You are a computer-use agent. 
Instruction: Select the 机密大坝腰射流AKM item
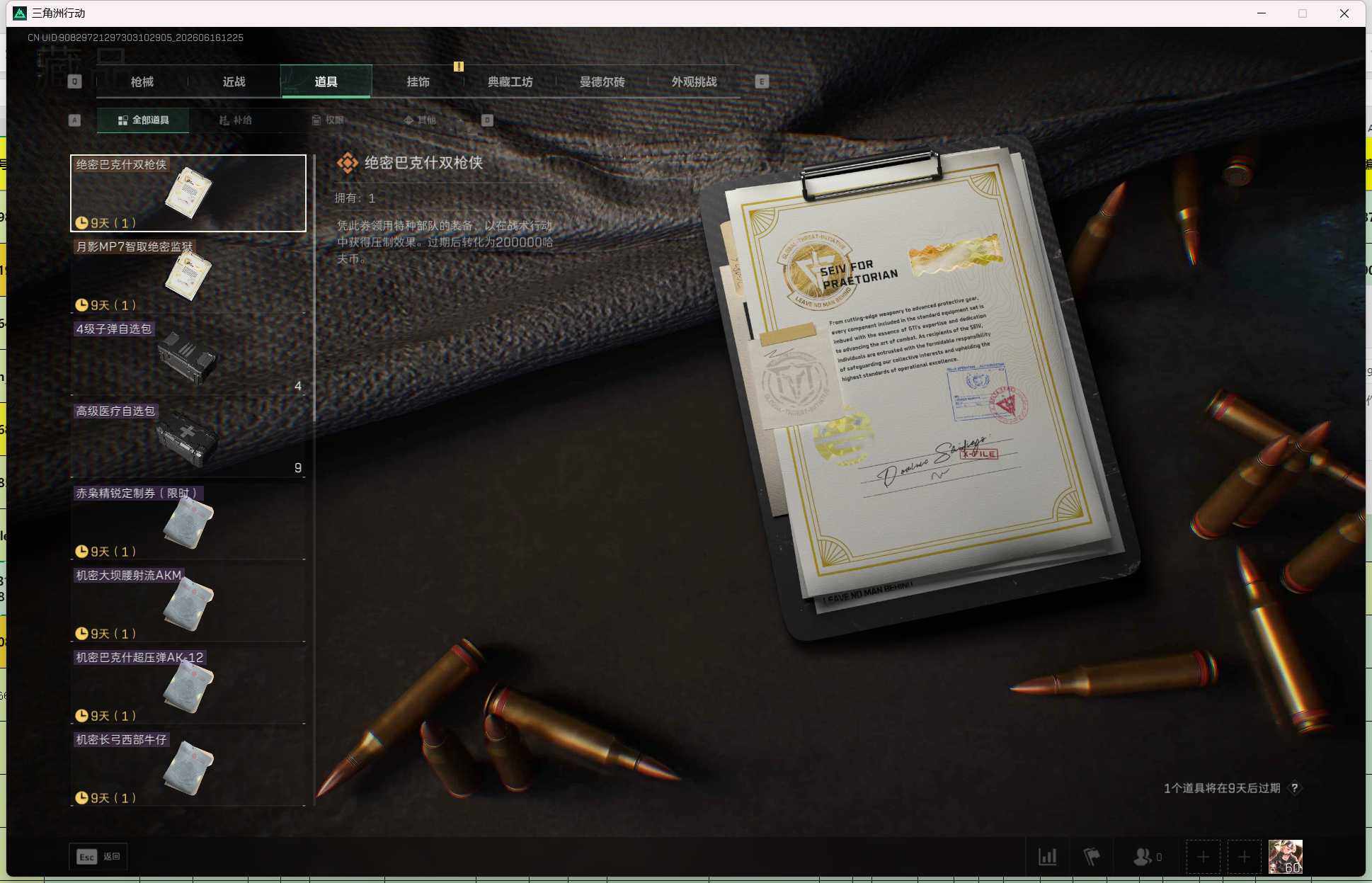188,604
